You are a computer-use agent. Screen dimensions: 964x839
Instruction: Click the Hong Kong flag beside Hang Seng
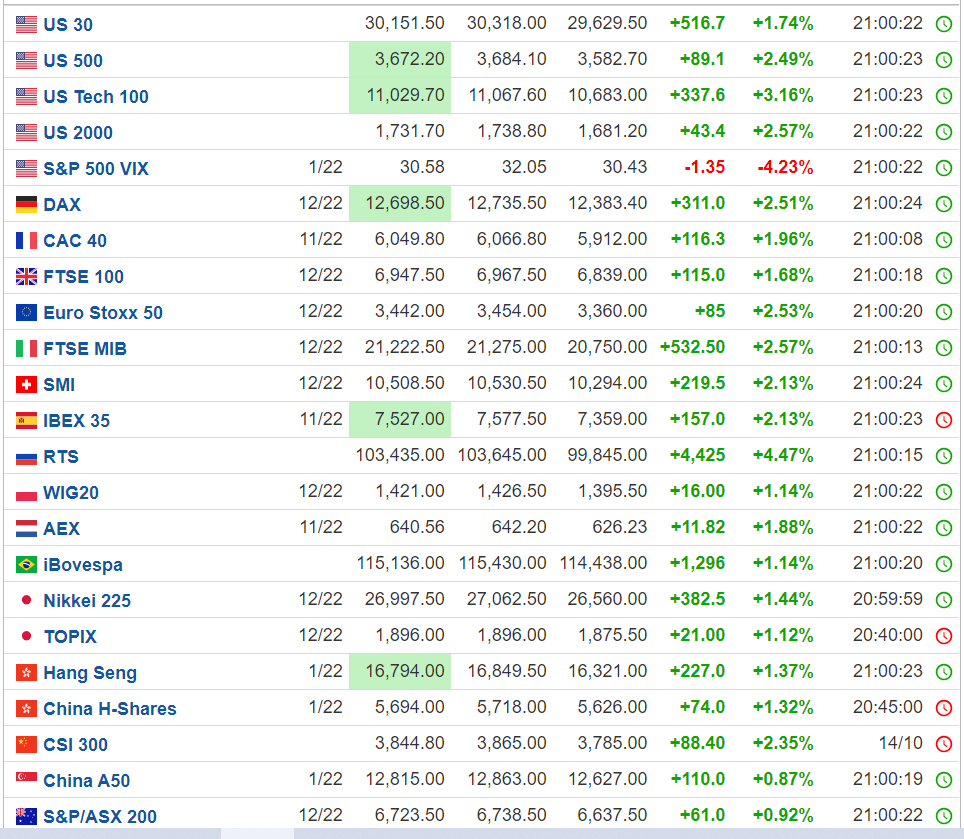tap(26, 672)
